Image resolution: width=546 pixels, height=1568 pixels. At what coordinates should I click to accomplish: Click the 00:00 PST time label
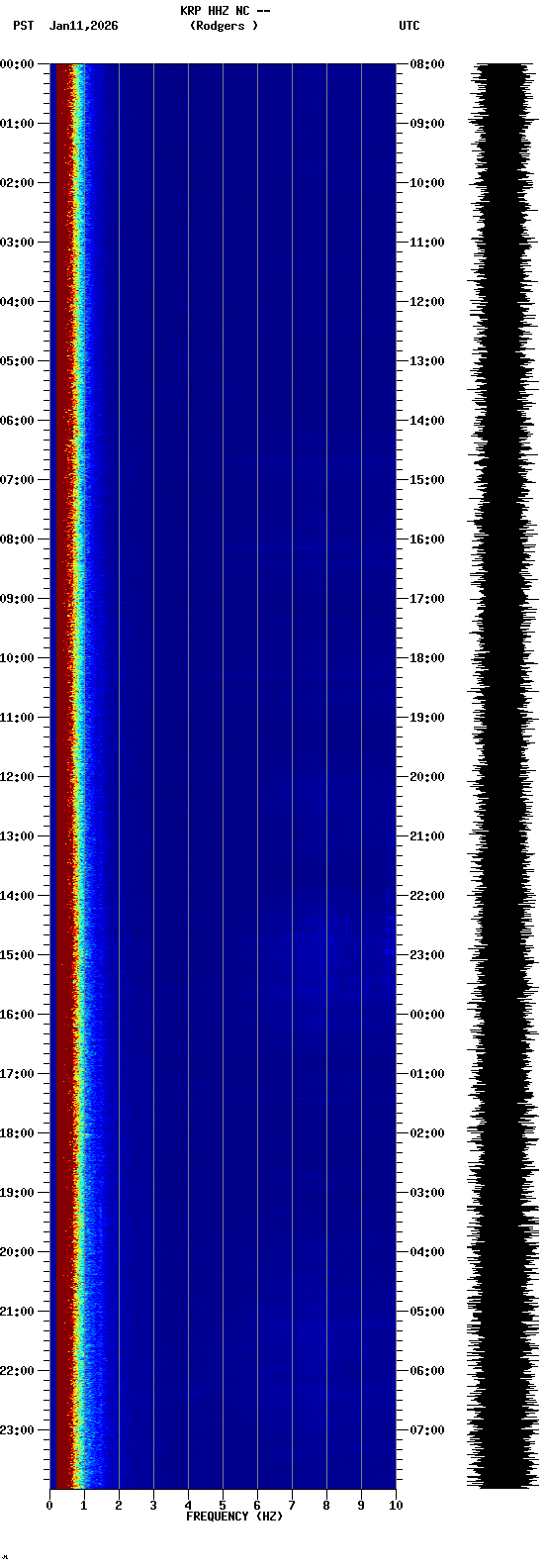coord(17,64)
